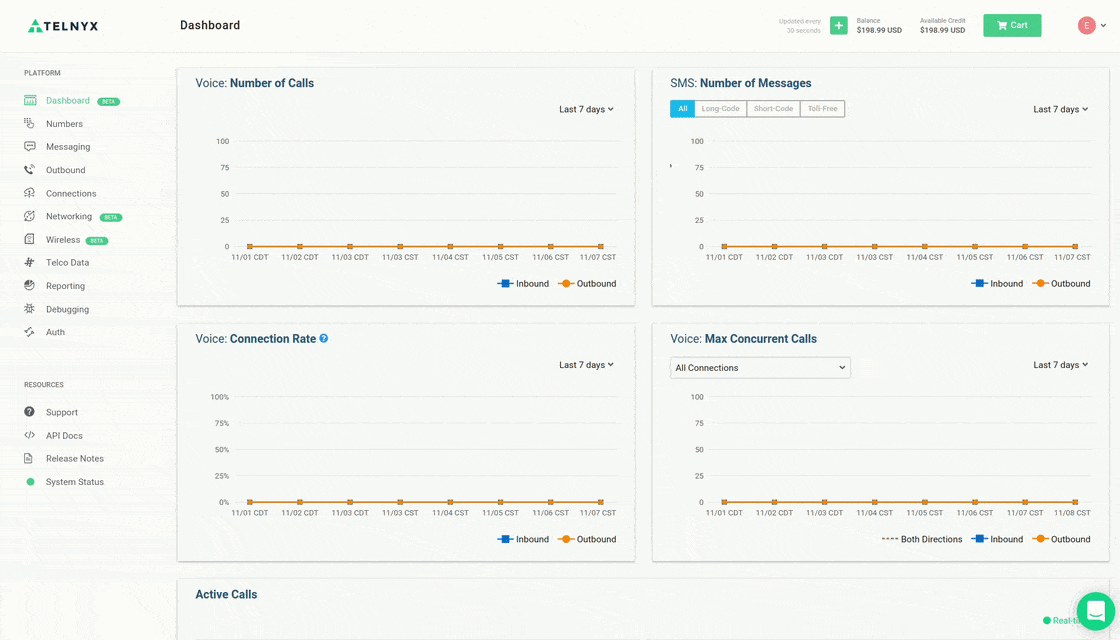This screenshot has height=640, width=1120.
Task: Open the chat widget bubble
Action: 1096,611
